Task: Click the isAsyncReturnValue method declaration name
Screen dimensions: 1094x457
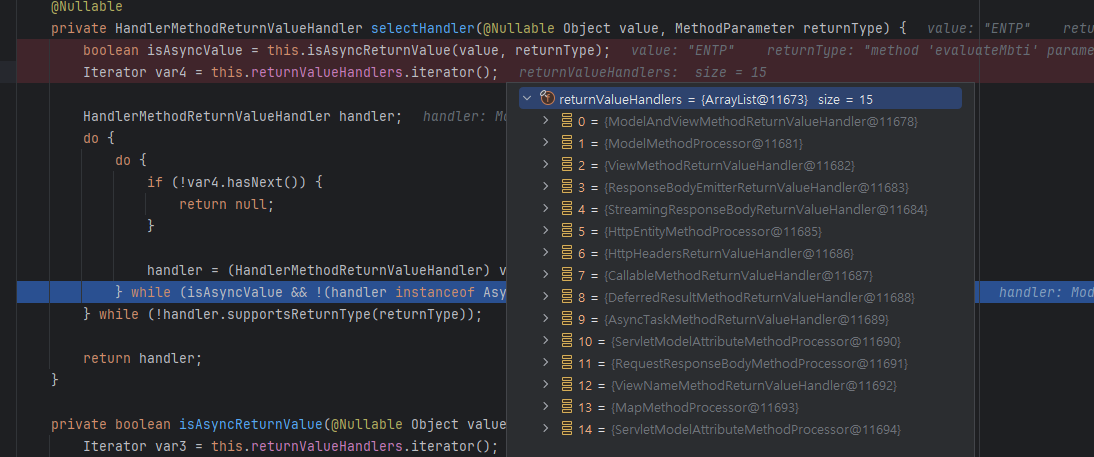Action: tap(251, 424)
